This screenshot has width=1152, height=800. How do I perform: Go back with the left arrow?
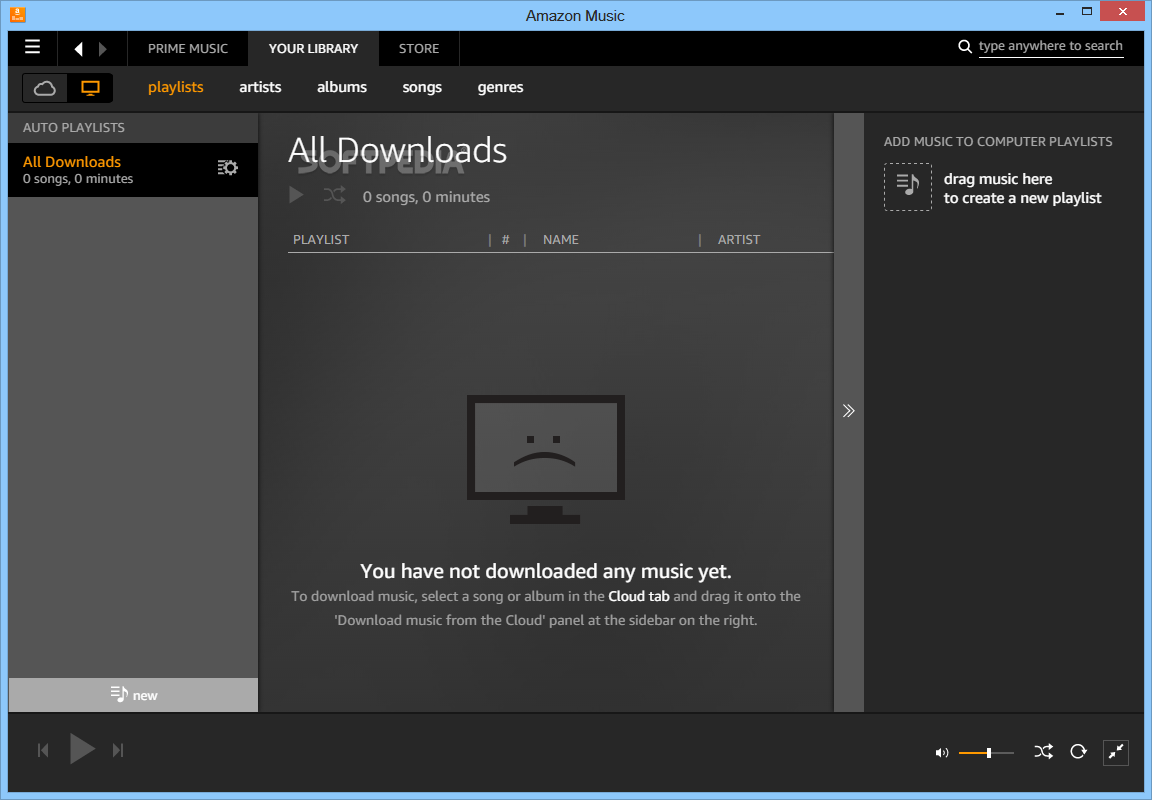click(x=79, y=48)
